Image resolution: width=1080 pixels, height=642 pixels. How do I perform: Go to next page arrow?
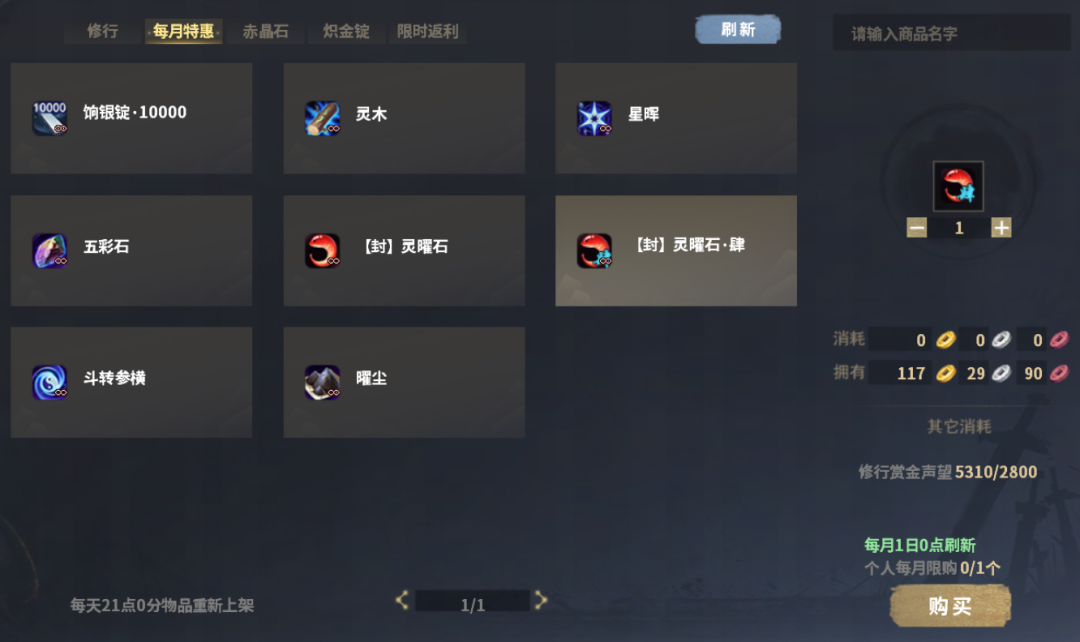point(541,601)
